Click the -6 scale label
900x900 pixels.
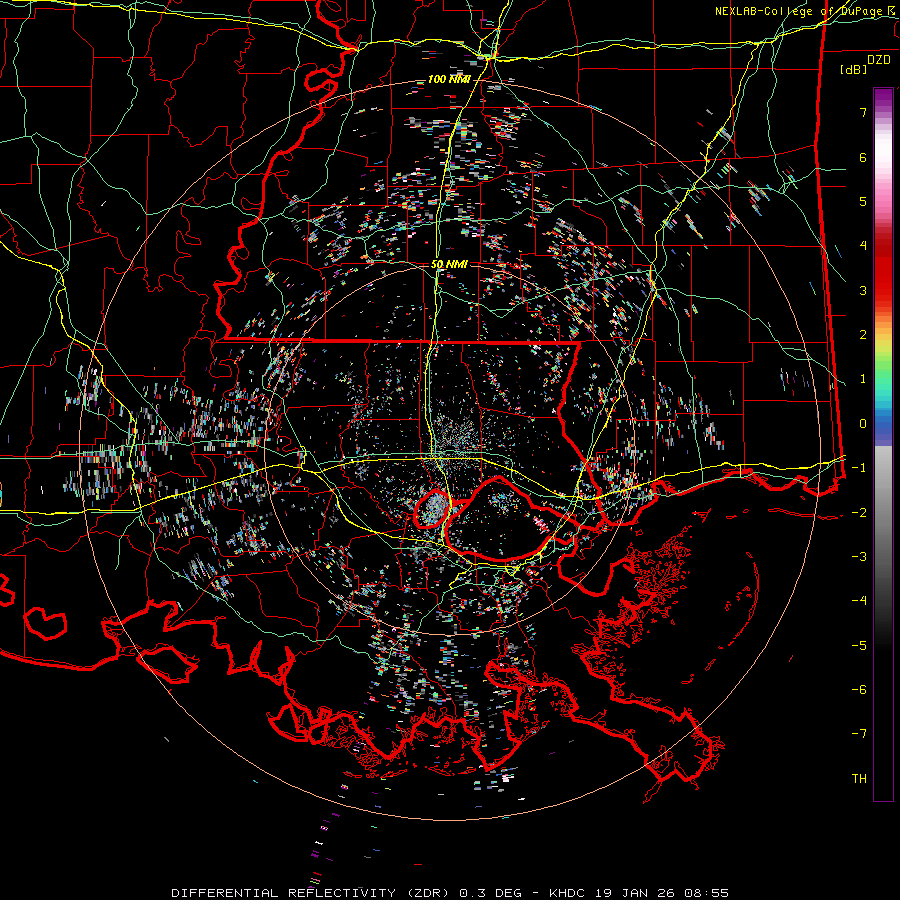859,689
